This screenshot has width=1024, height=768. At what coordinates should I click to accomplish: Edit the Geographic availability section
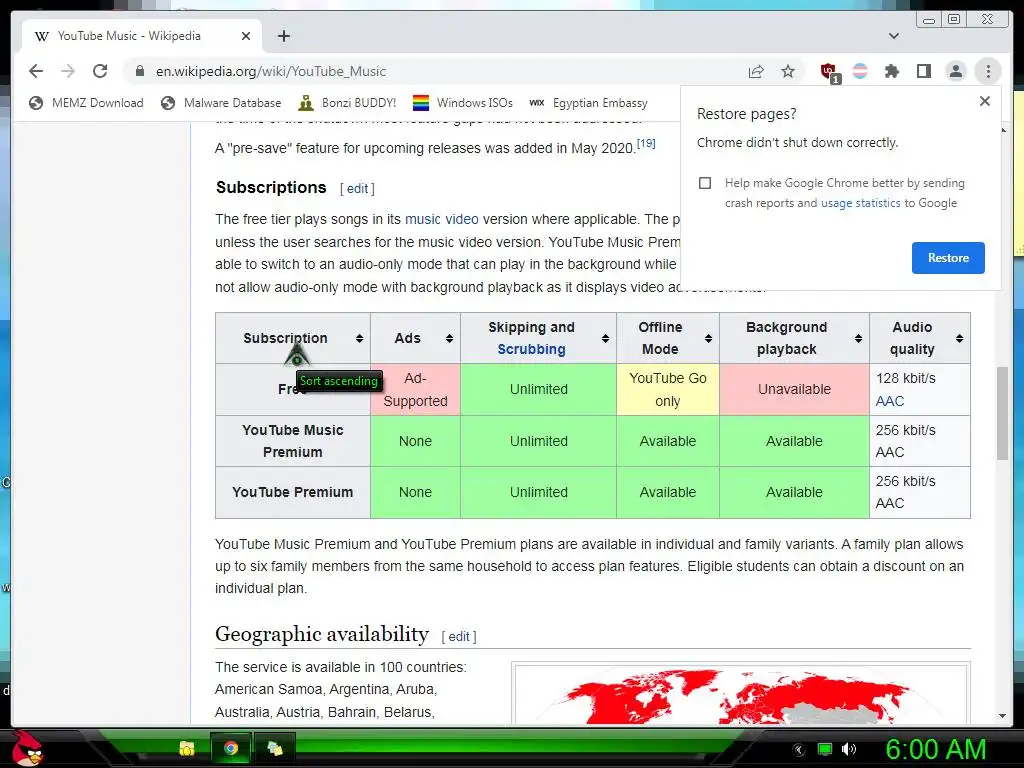pos(458,637)
